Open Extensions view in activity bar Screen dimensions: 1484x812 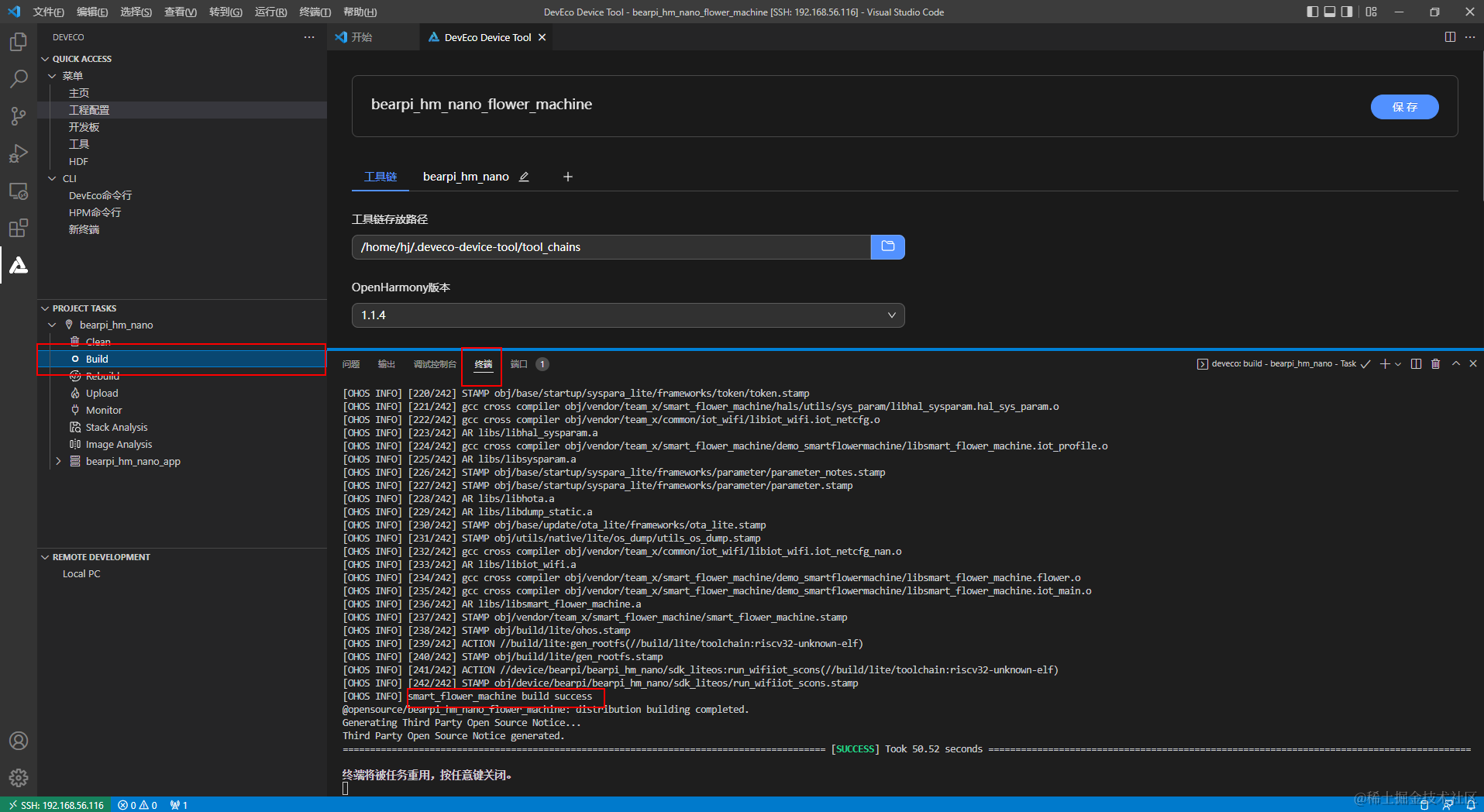pos(19,228)
